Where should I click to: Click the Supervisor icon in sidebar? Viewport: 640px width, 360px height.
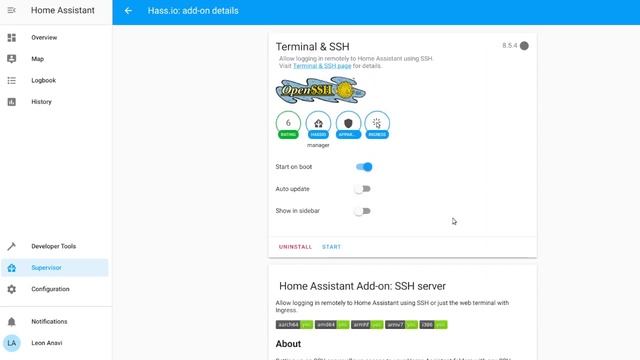(11, 268)
